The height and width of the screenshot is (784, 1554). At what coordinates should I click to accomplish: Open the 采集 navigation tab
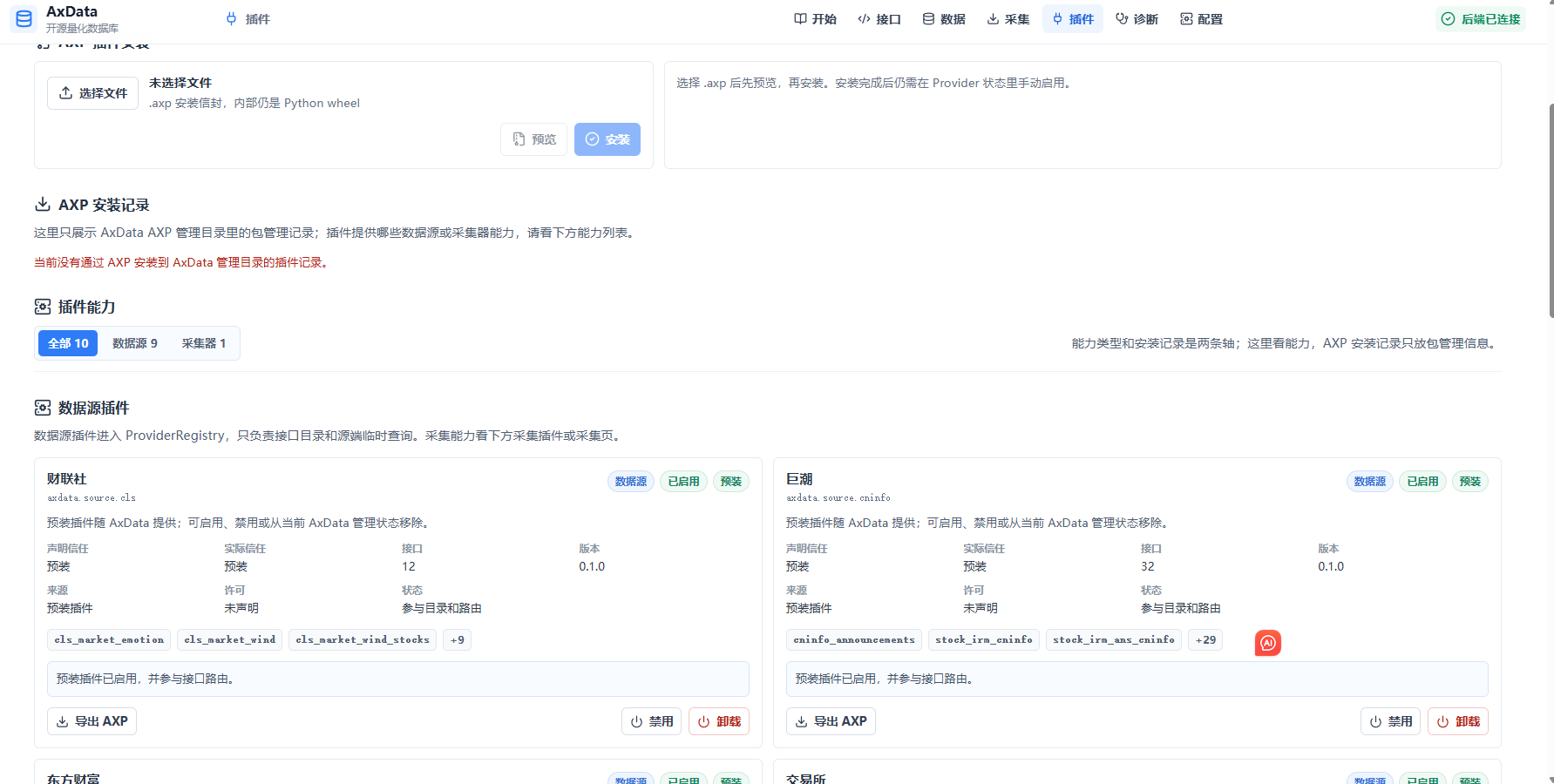[1008, 19]
